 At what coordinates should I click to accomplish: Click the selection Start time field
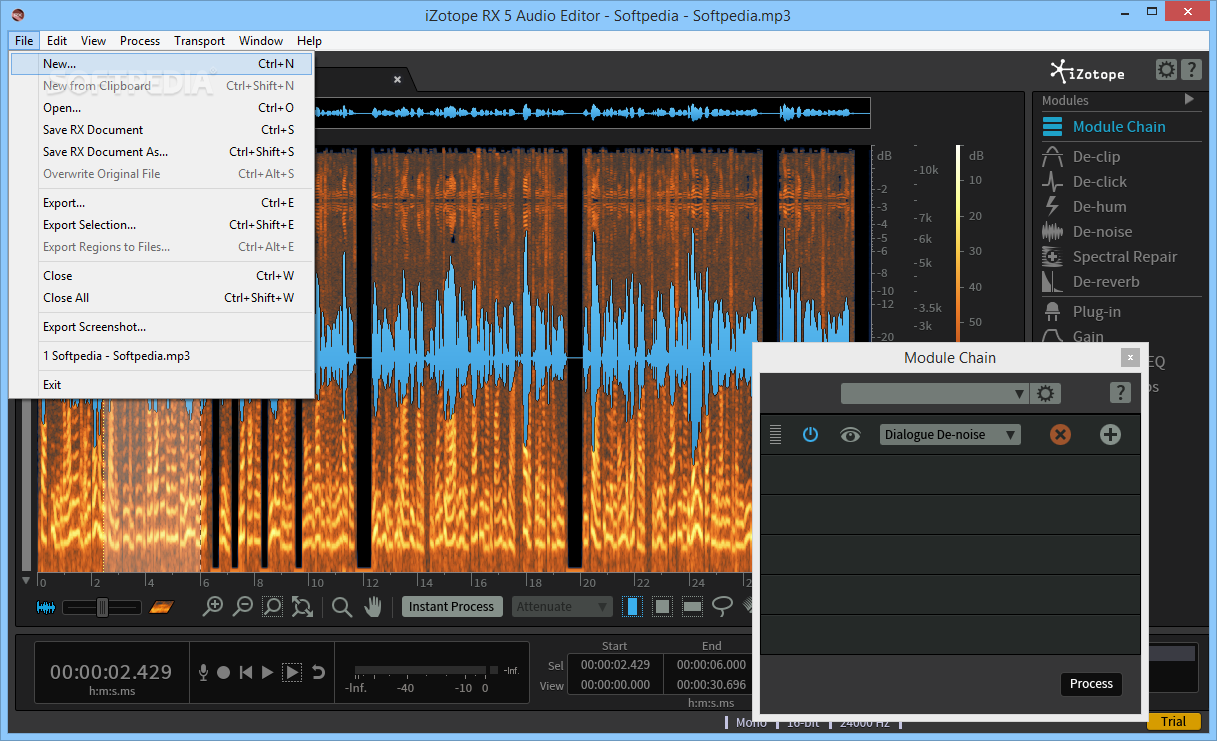[615, 665]
